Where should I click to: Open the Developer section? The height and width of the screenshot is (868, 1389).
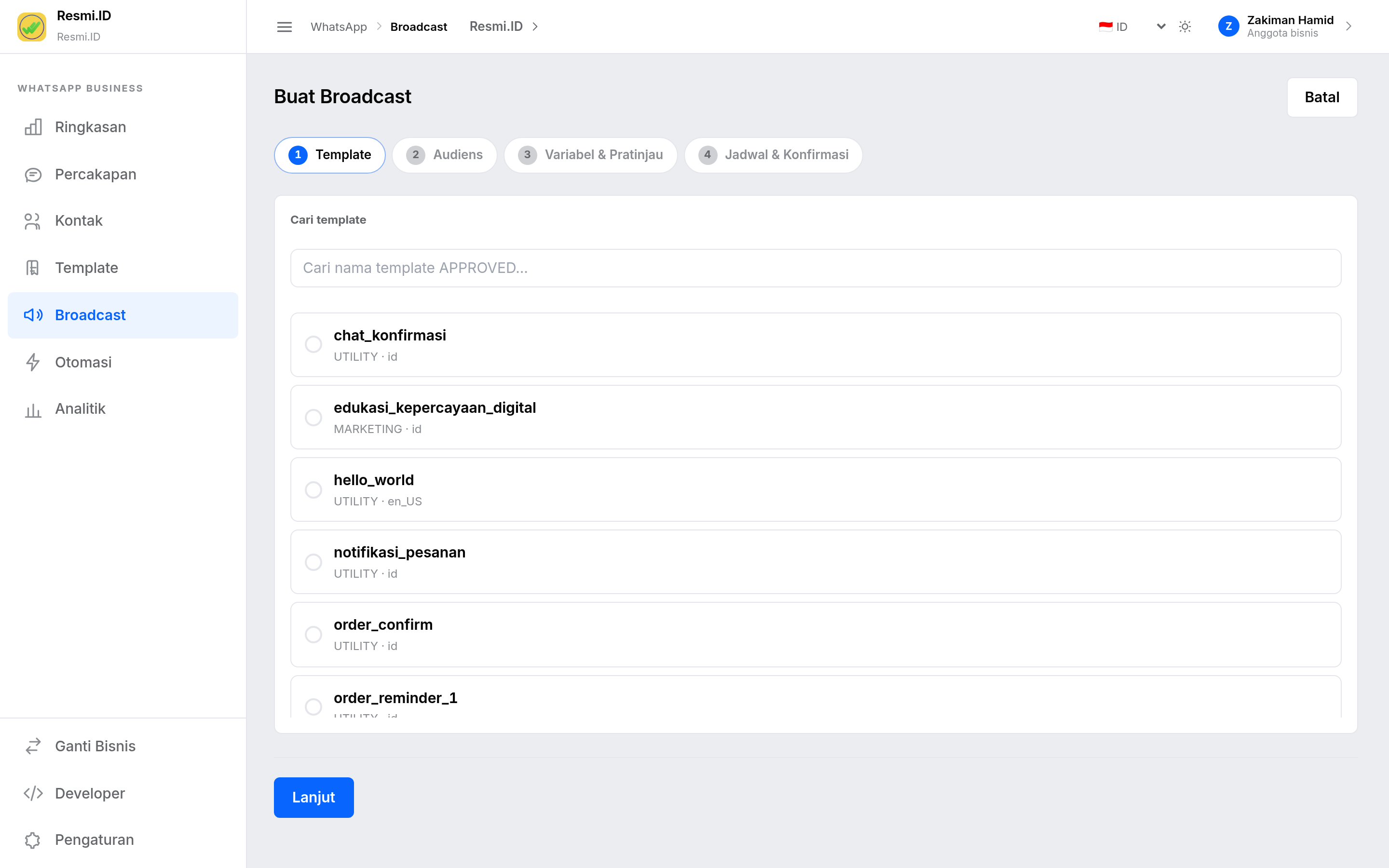(x=123, y=793)
